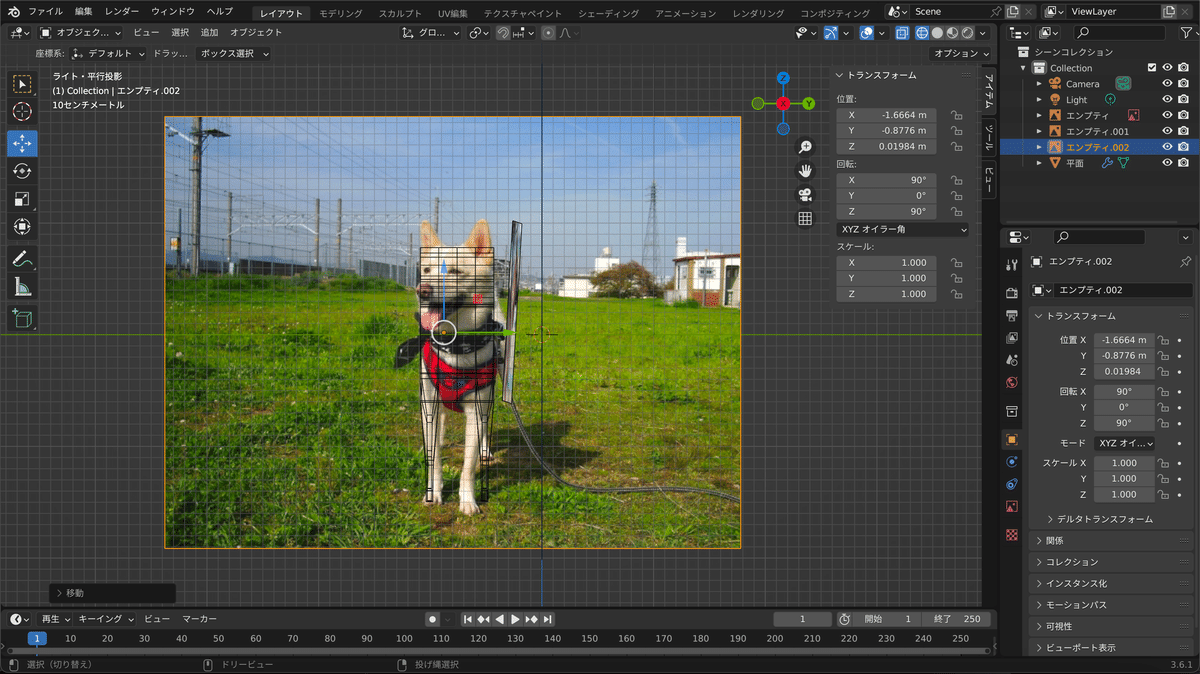The image size is (1200, 674).
Task: Open the 追加 menu in viewport header
Action: (210, 33)
